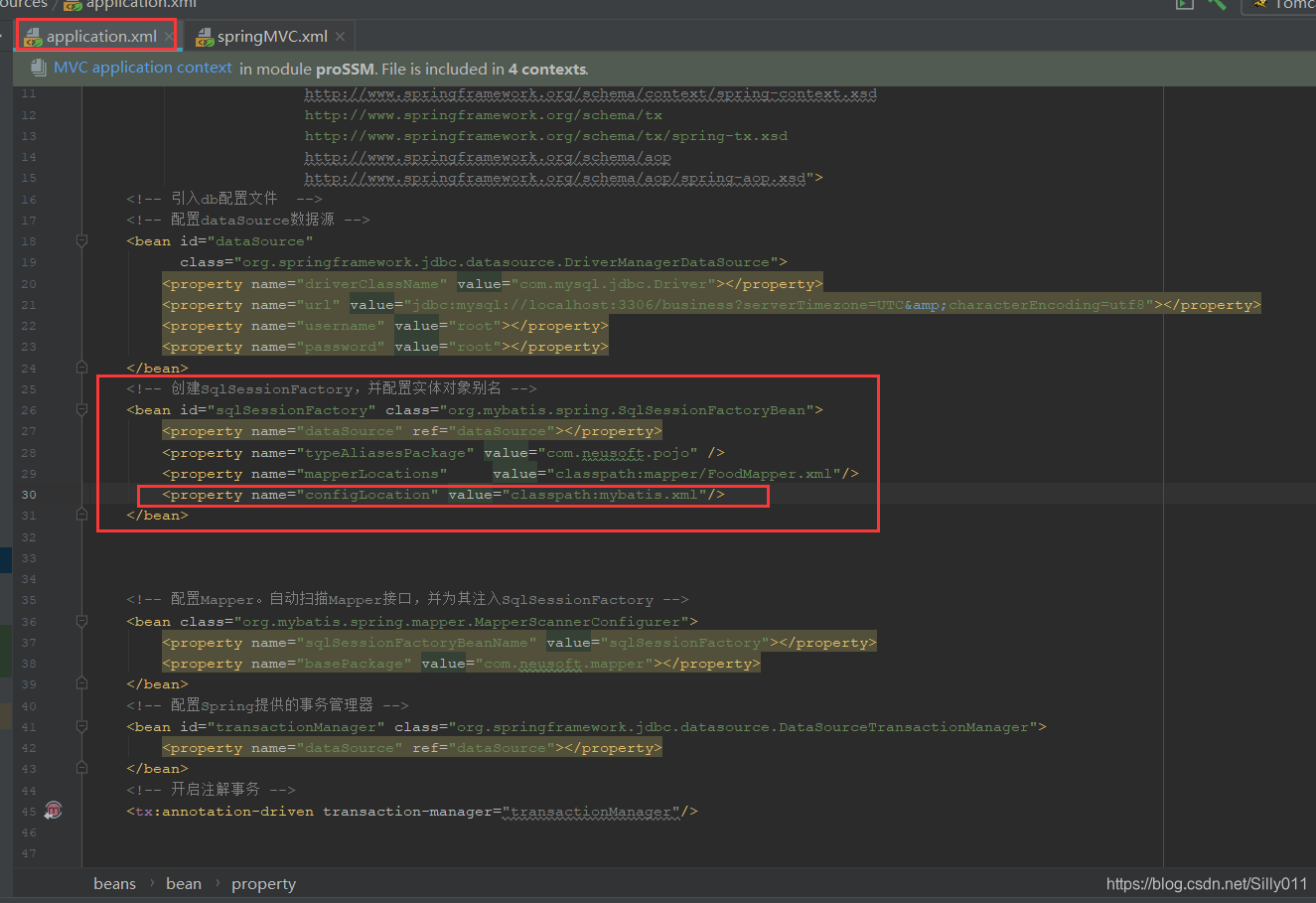Click the password property line
1316x903 pixels.
(385, 347)
